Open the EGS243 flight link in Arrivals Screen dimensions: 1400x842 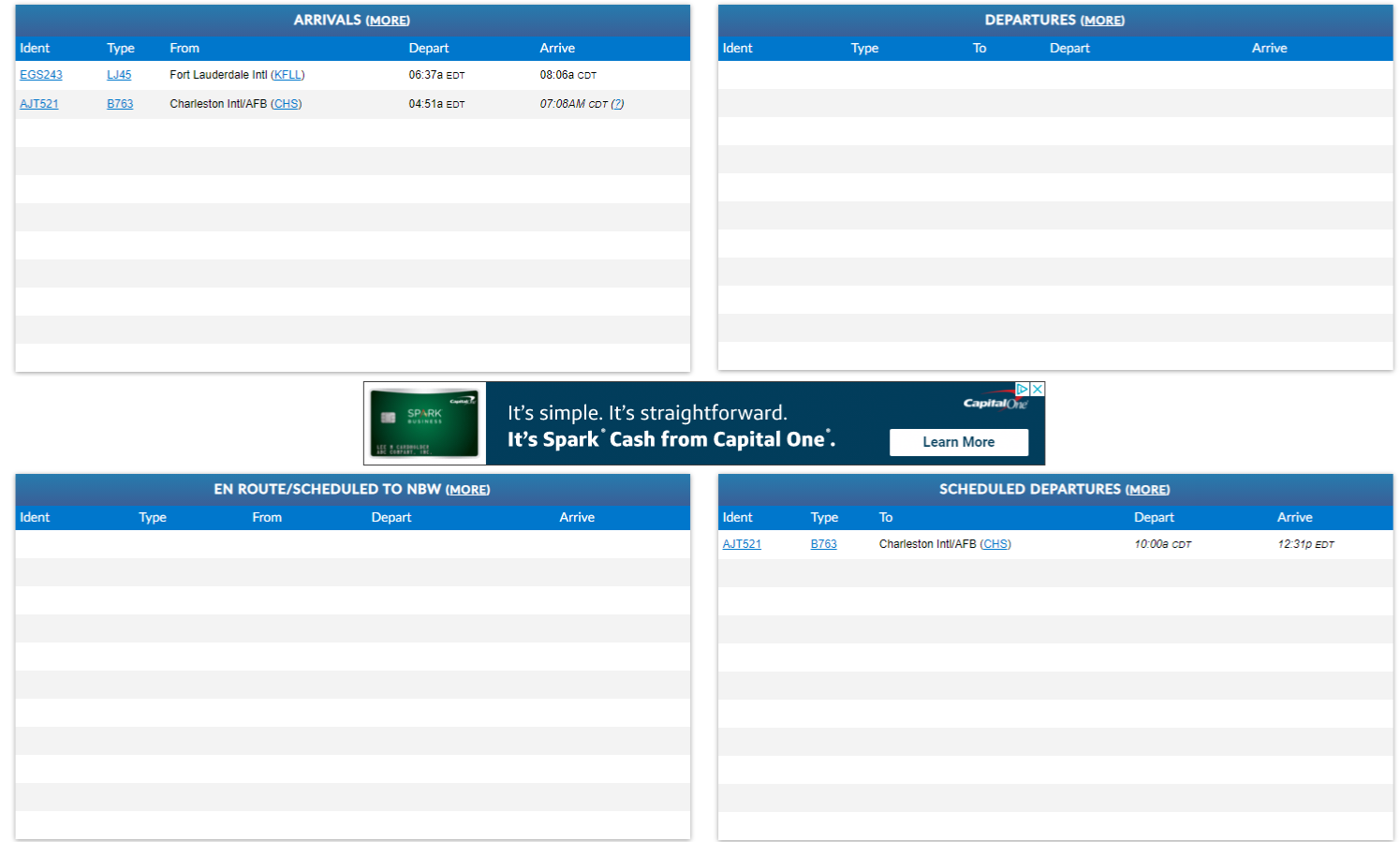(x=41, y=75)
